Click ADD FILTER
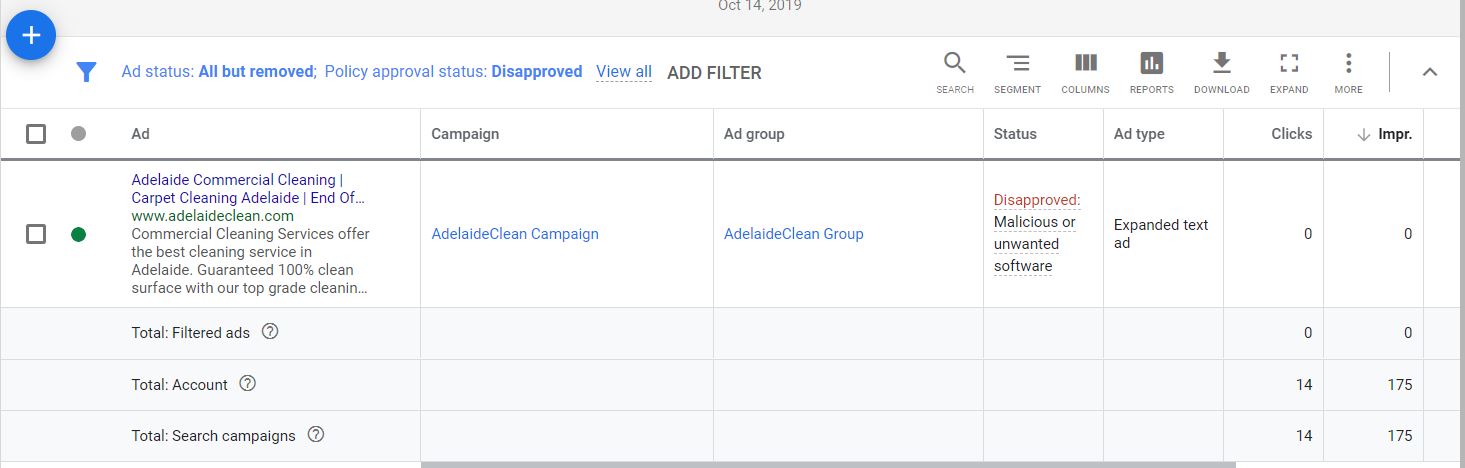The image size is (1465, 468). click(714, 73)
